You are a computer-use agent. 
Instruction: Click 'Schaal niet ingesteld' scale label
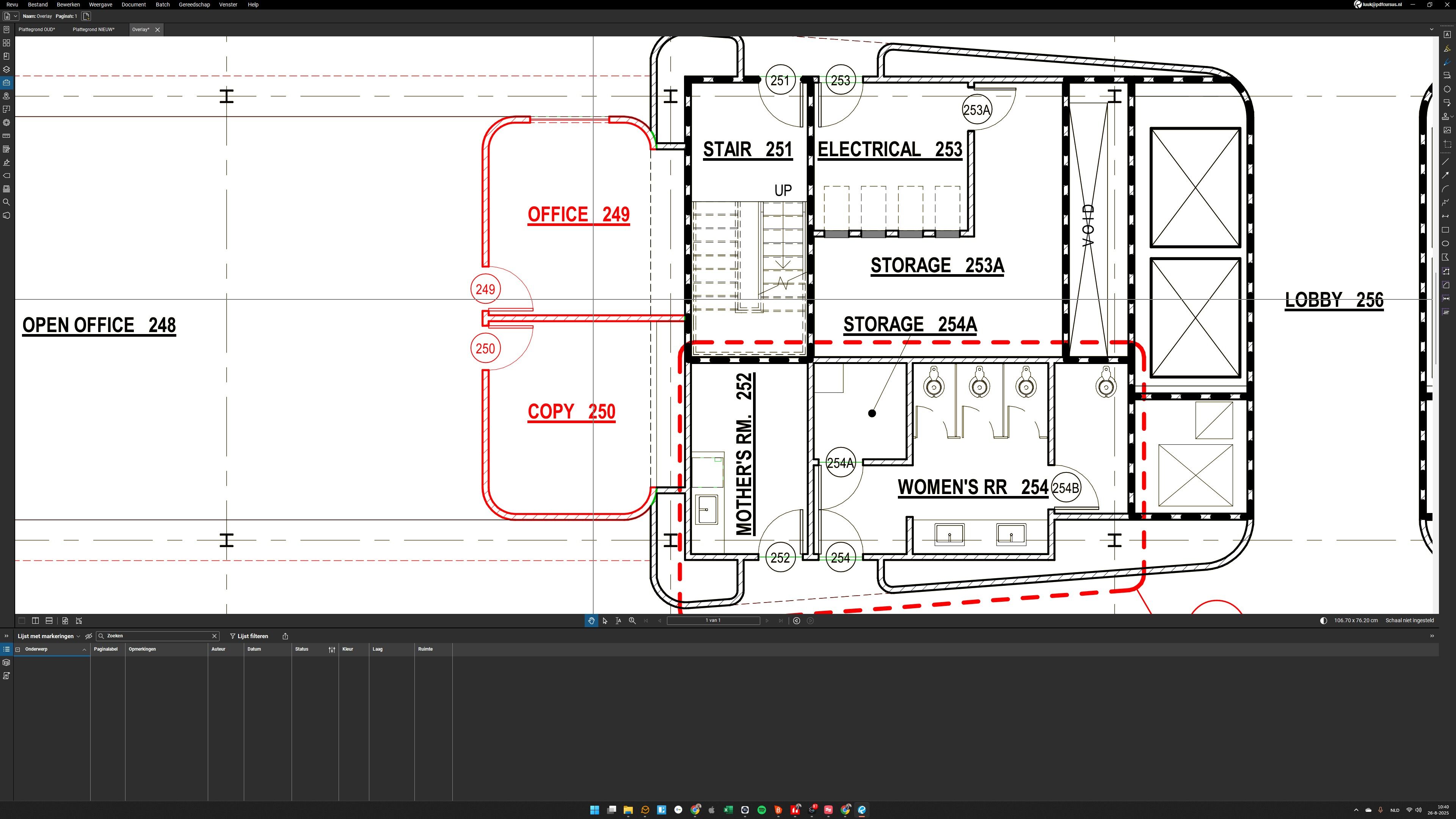click(x=1409, y=621)
